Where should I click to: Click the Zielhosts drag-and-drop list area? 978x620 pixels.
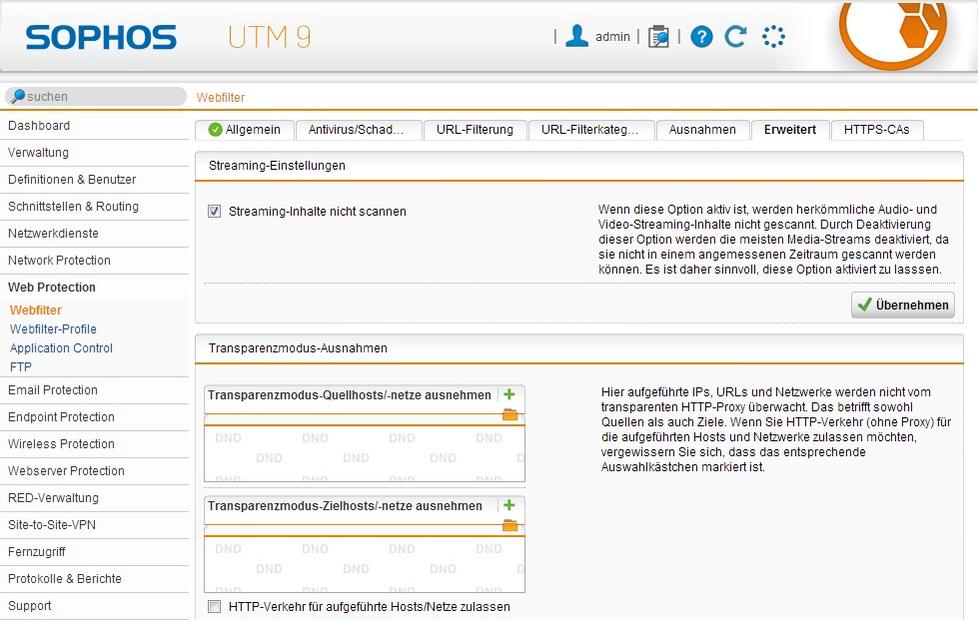click(x=364, y=564)
